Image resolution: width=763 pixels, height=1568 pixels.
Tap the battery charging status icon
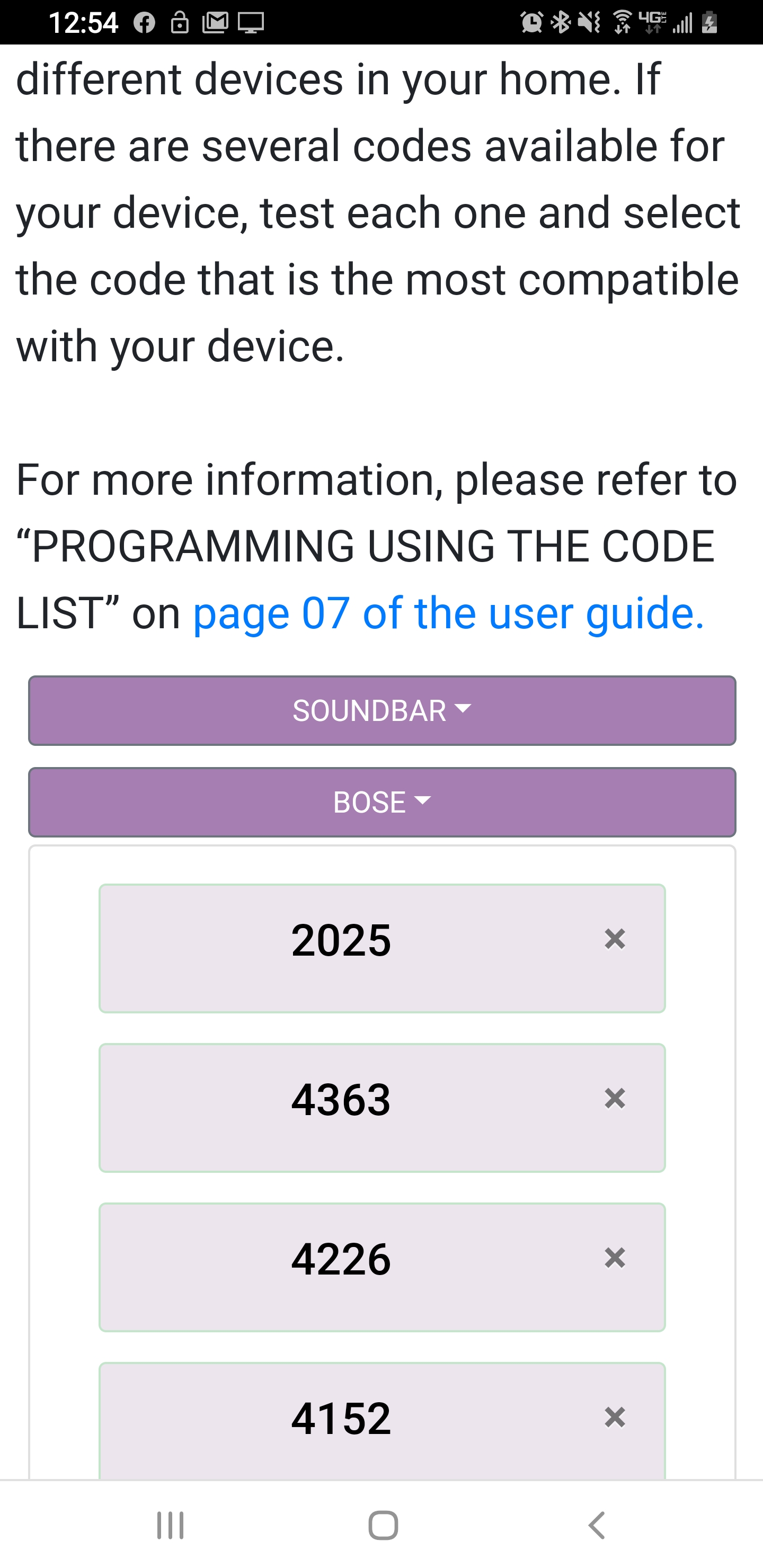tap(709, 23)
